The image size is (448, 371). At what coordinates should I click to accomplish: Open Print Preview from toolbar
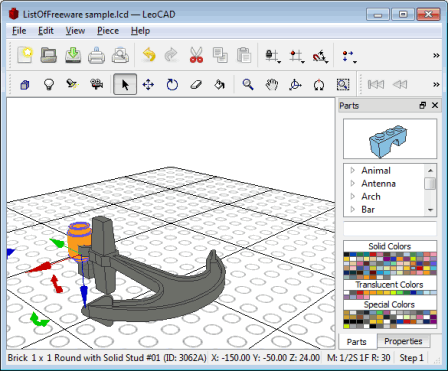tap(120, 55)
